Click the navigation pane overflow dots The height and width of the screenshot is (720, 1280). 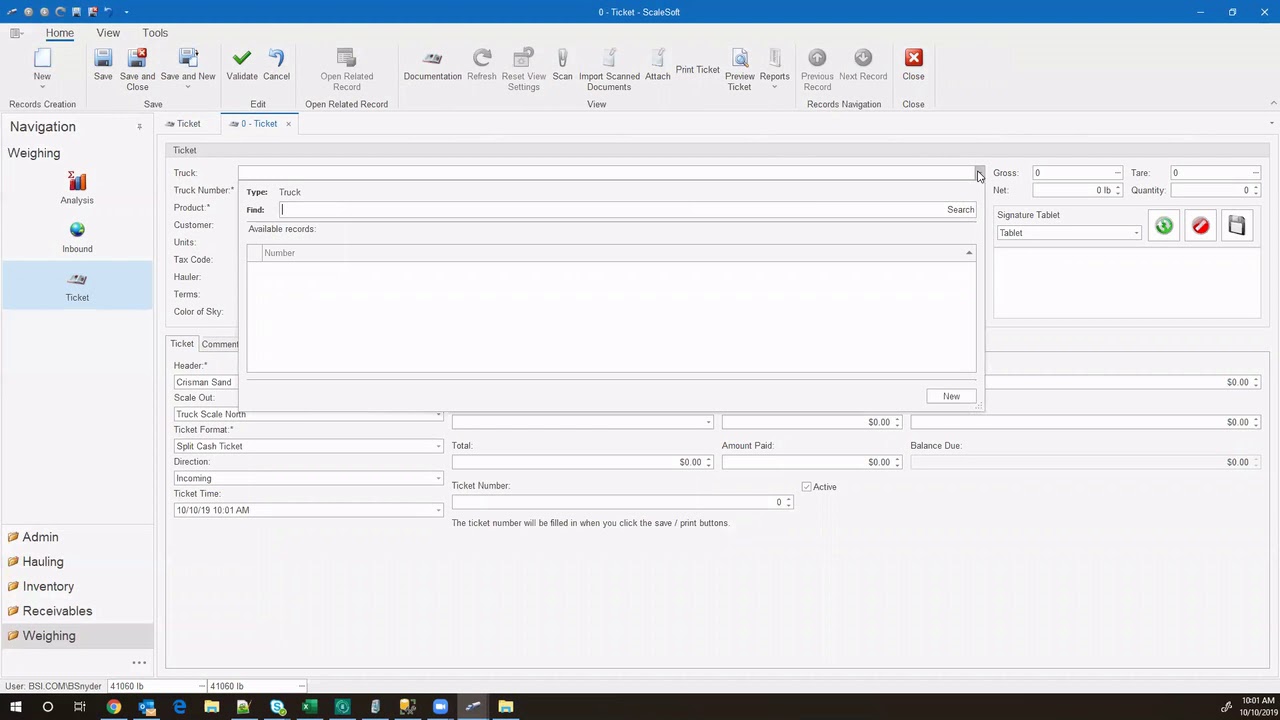(139, 662)
